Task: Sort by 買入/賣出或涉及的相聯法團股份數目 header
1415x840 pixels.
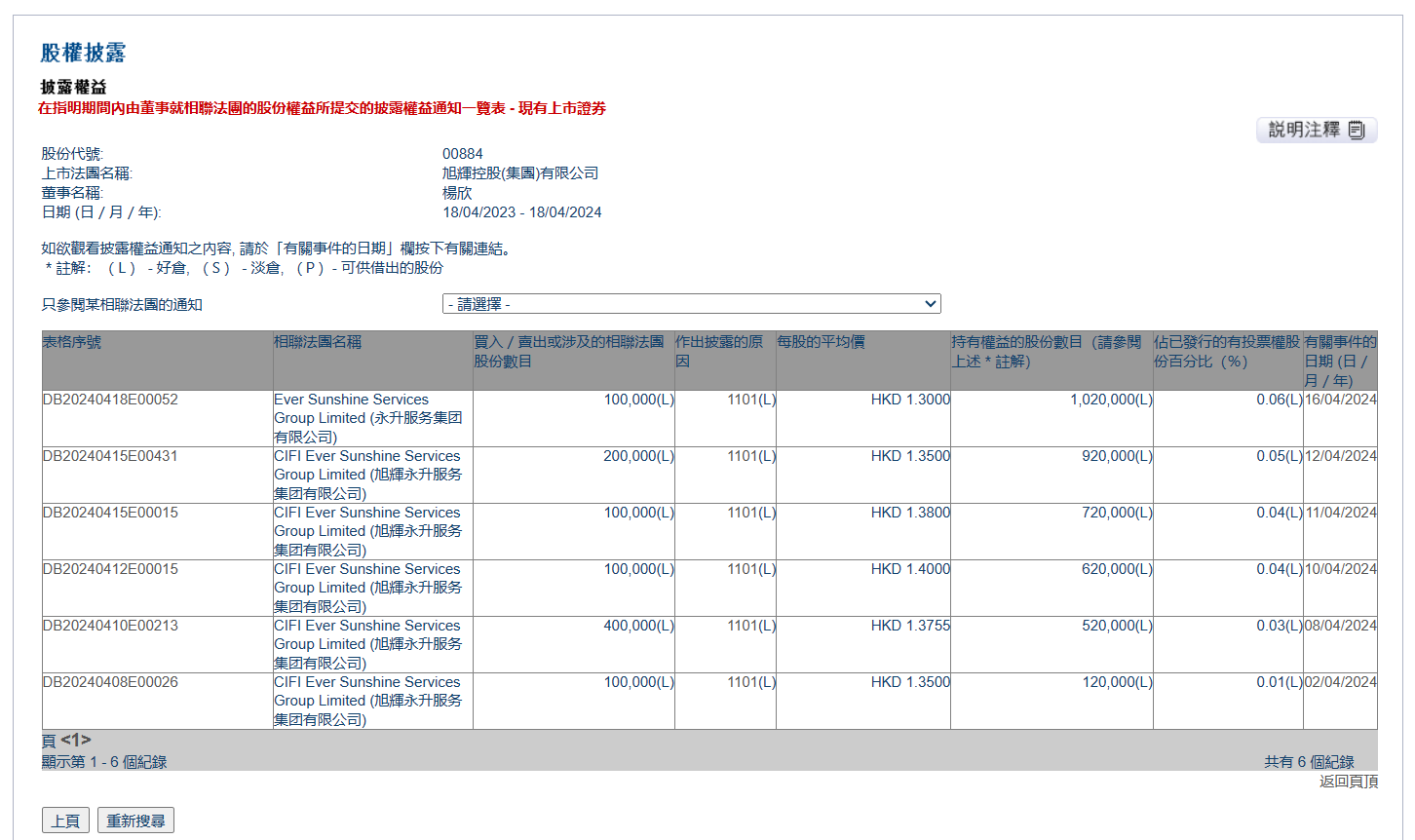Action: tap(568, 352)
